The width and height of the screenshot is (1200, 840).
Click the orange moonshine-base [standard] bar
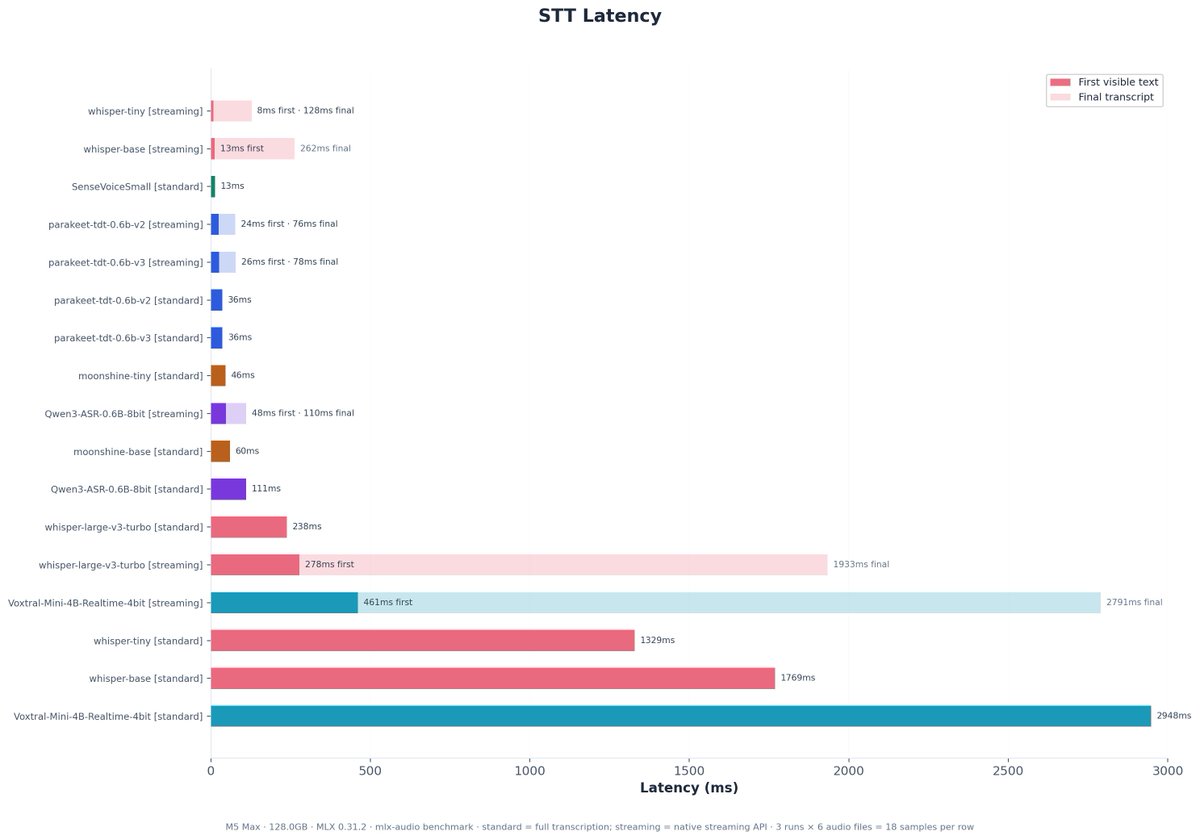[221, 451]
